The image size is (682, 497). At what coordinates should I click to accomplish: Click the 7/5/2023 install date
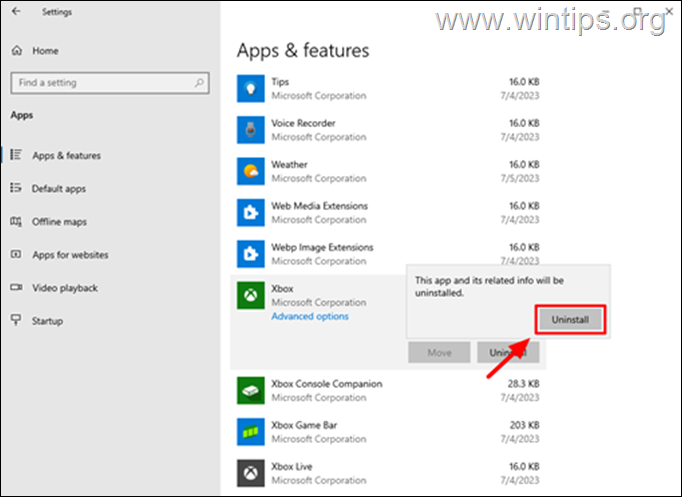(x=520, y=178)
